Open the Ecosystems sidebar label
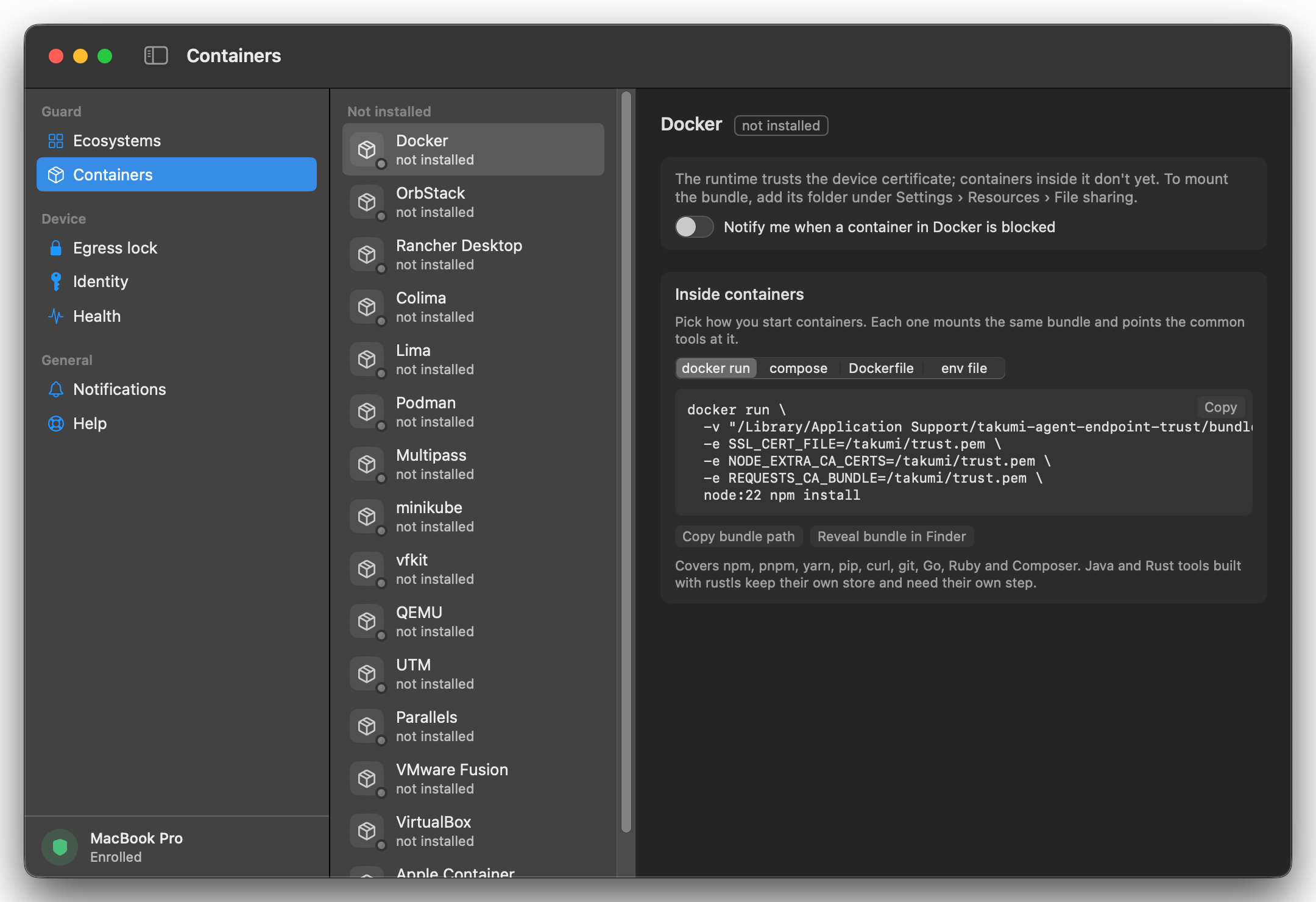Image resolution: width=1316 pixels, height=902 pixels. (117, 141)
